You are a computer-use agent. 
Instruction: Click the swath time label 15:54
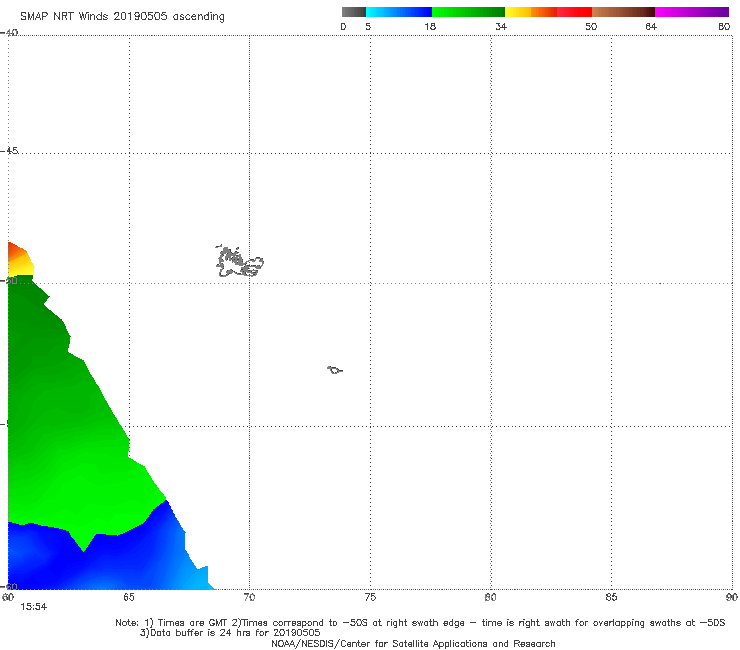pyautogui.click(x=34, y=607)
